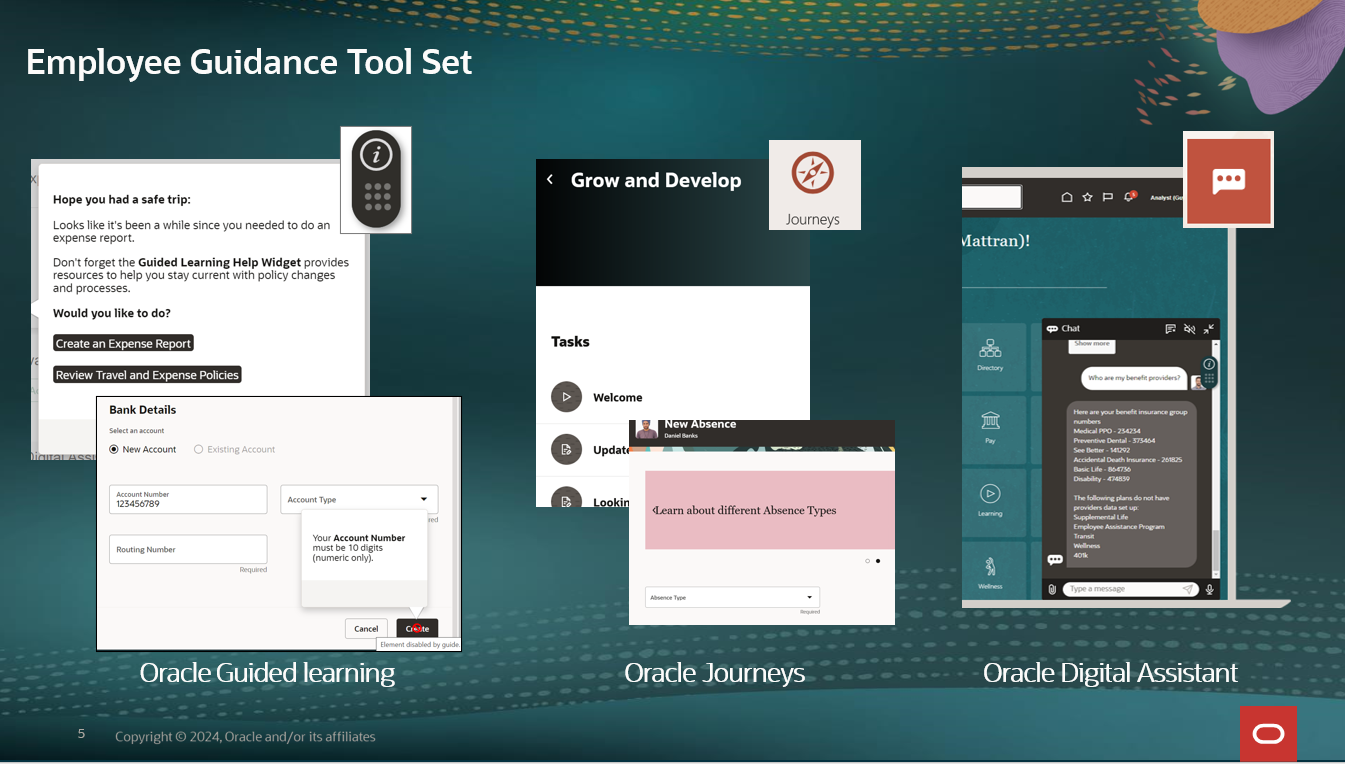Click the chat bubble icon beside bot reply

click(1054, 560)
